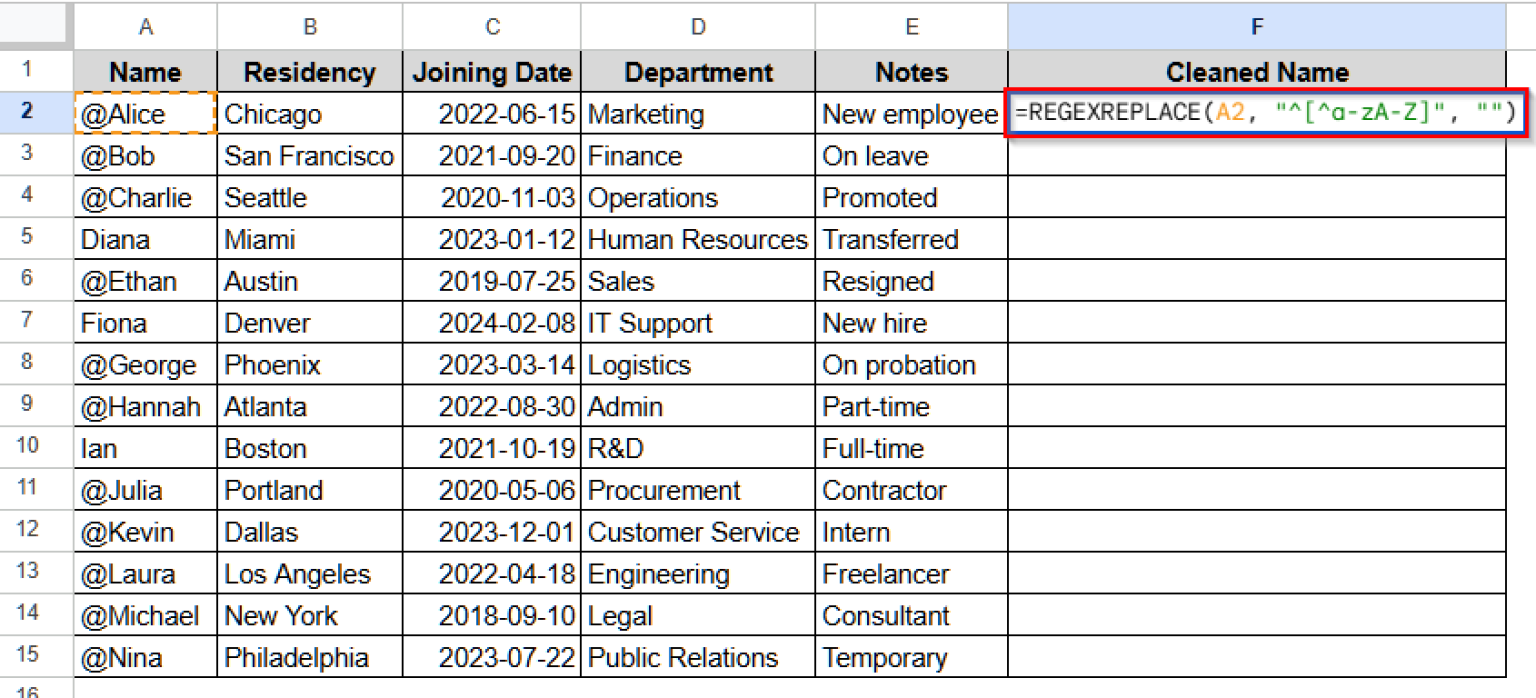Select the Customer Service department cell

click(x=697, y=532)
